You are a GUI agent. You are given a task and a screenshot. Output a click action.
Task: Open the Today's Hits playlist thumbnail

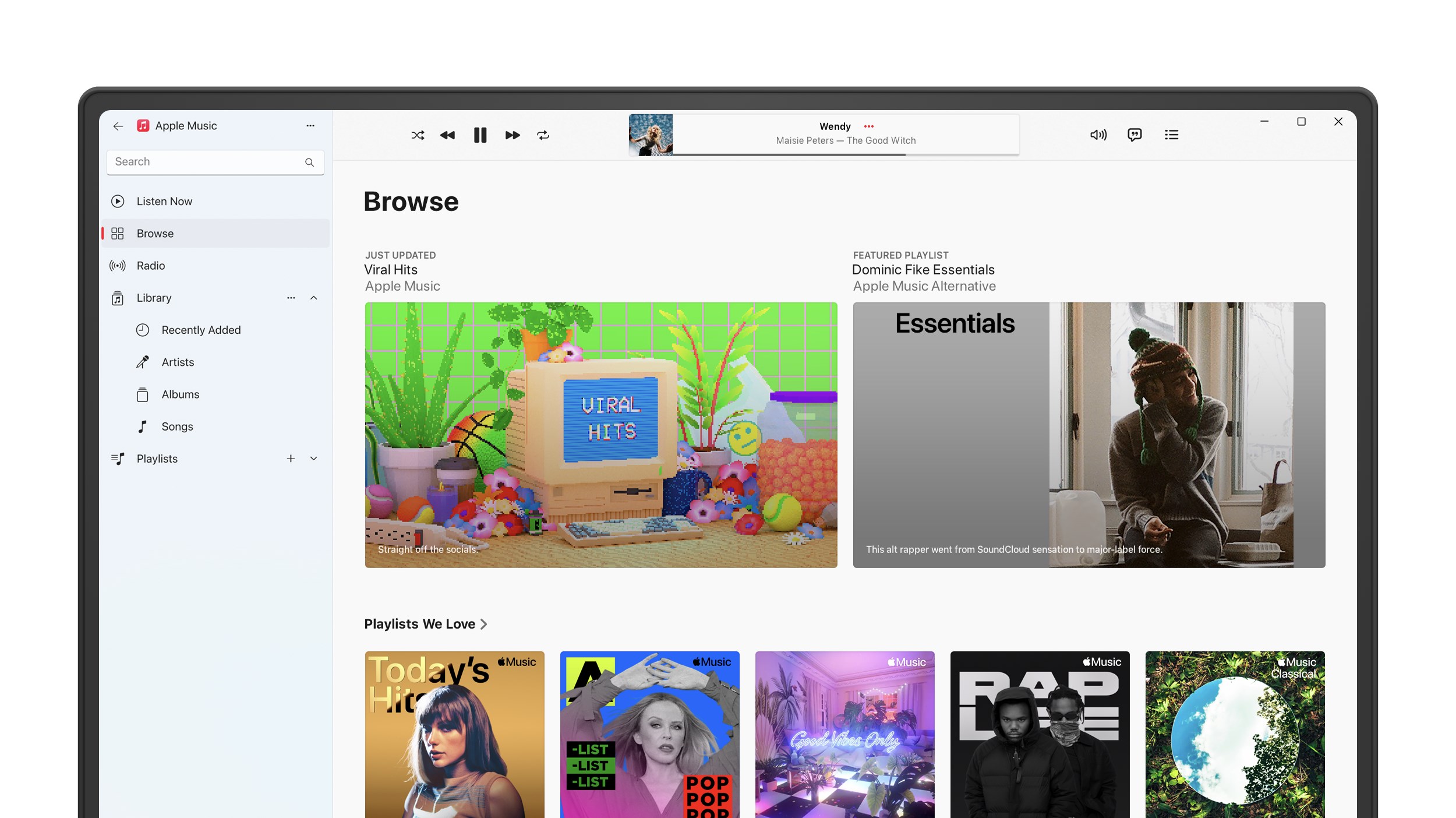coord(455,734)
